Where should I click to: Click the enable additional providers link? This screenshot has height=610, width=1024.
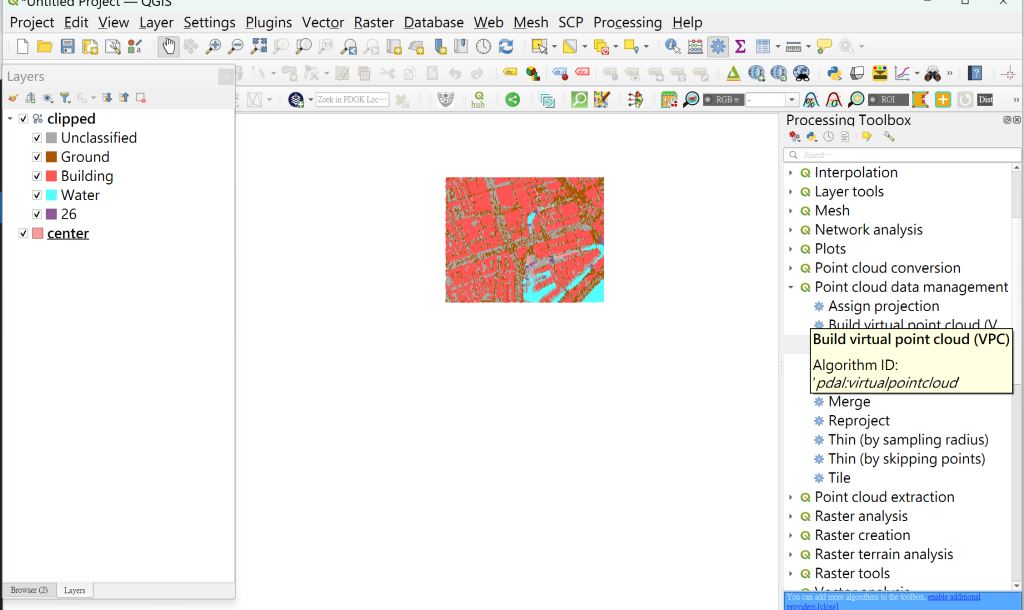tap(953, 597)
